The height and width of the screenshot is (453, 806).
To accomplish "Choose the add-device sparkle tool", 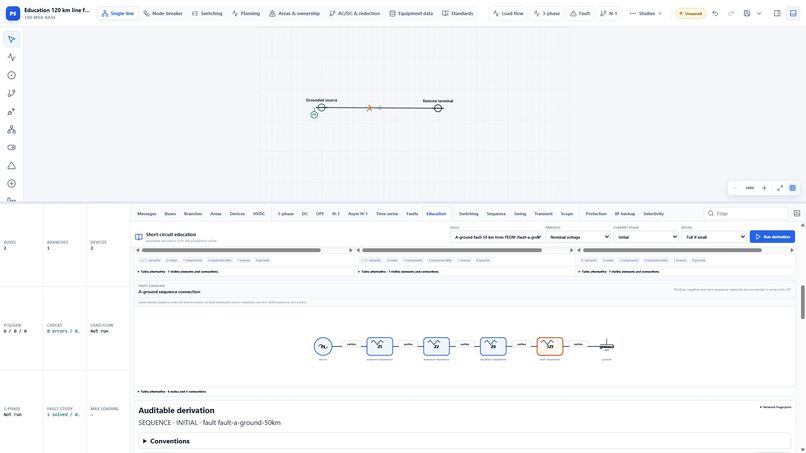I will pos(11,112).
